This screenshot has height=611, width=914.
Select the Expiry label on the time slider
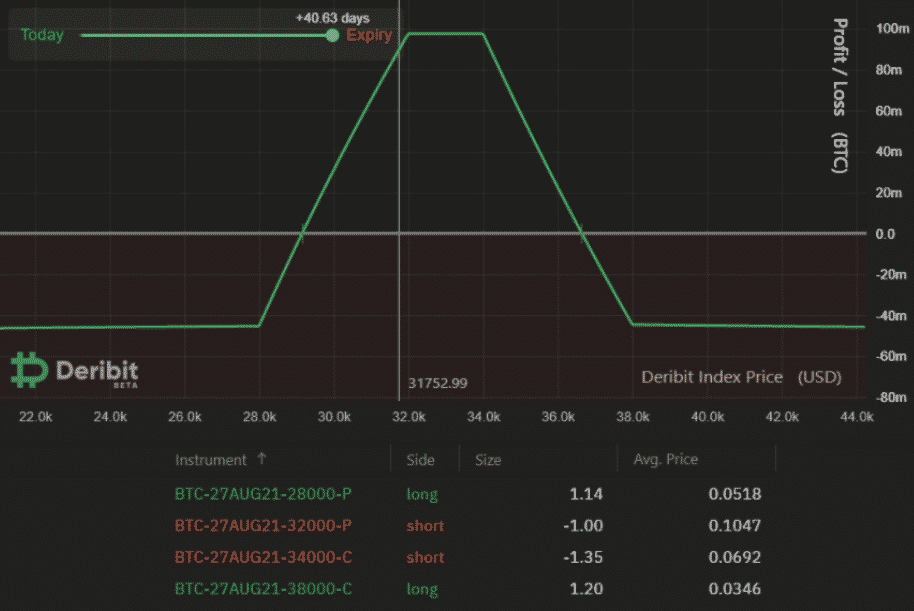tap(369, 35)
